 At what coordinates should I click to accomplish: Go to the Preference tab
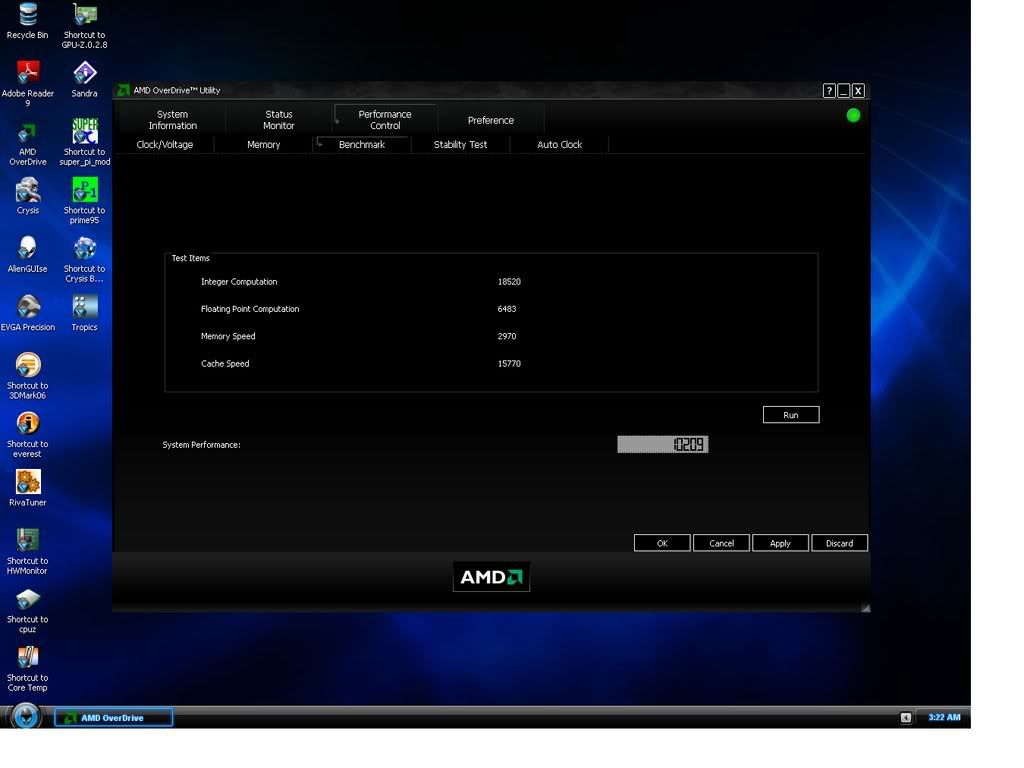coord(491,120)
